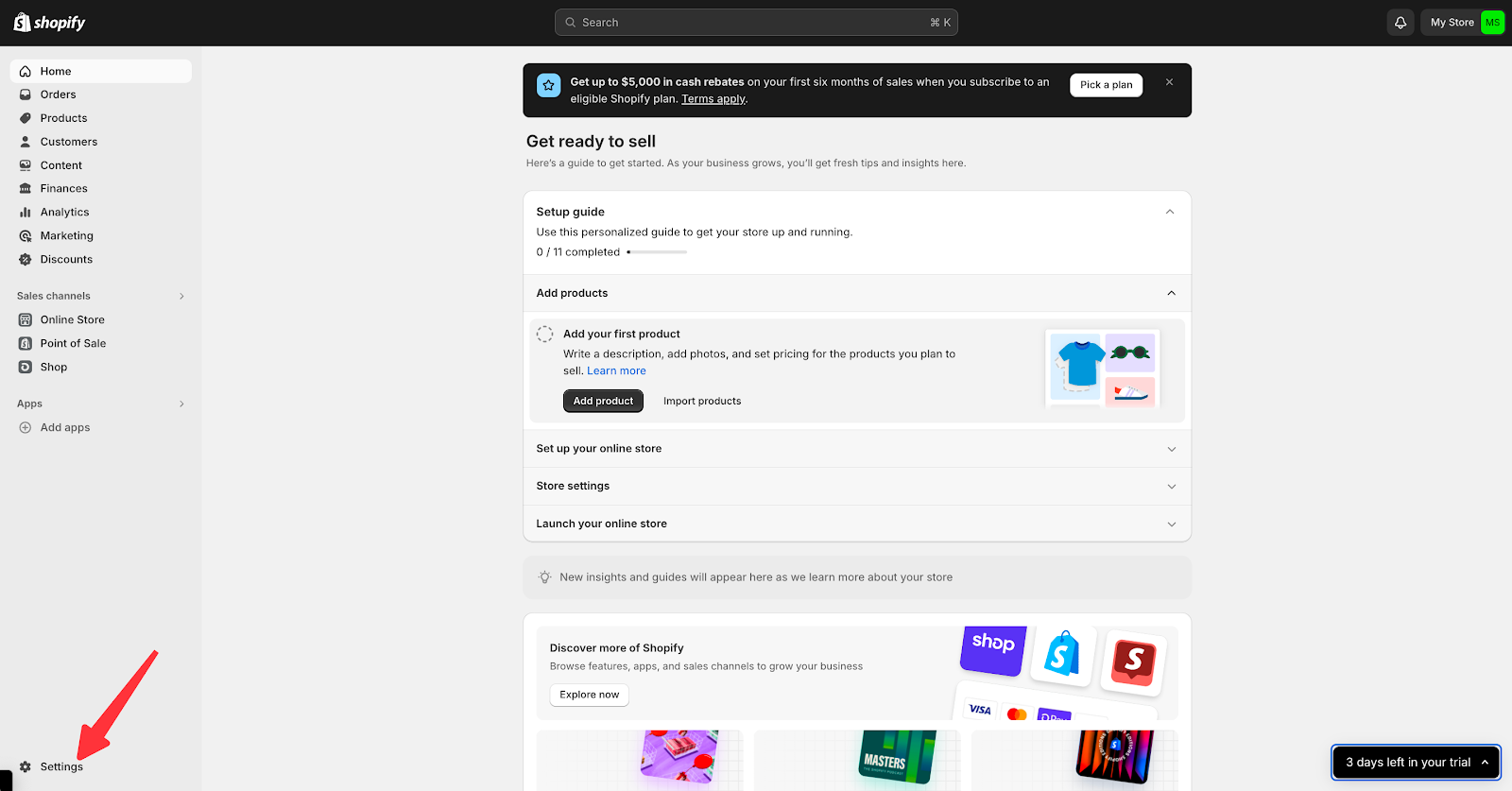Open the notifications bell icon

pyautogui.click(x=1400, y=23)
